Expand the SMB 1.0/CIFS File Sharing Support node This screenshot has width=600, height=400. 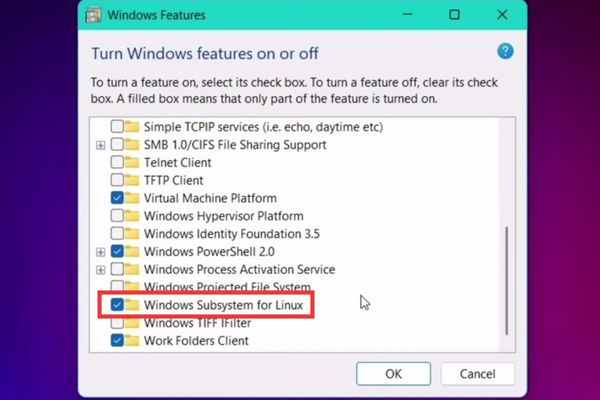[100, 145]
